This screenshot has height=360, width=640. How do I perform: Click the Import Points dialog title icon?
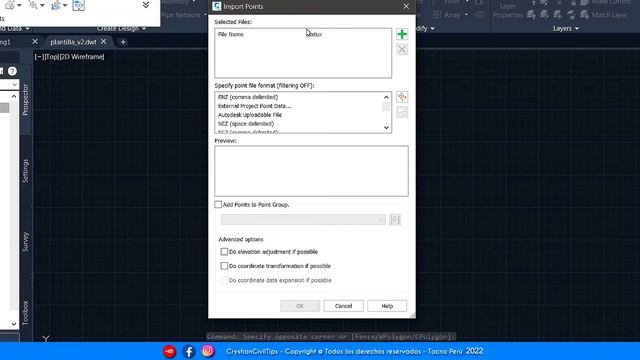pyautogui.click(x=217, y=7)
